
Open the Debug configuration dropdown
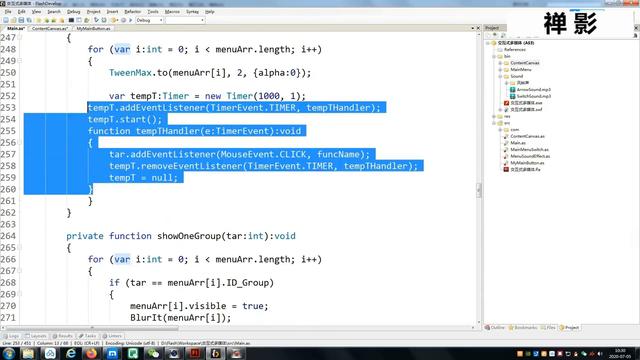pyautogui.click(x=149, y=20)
